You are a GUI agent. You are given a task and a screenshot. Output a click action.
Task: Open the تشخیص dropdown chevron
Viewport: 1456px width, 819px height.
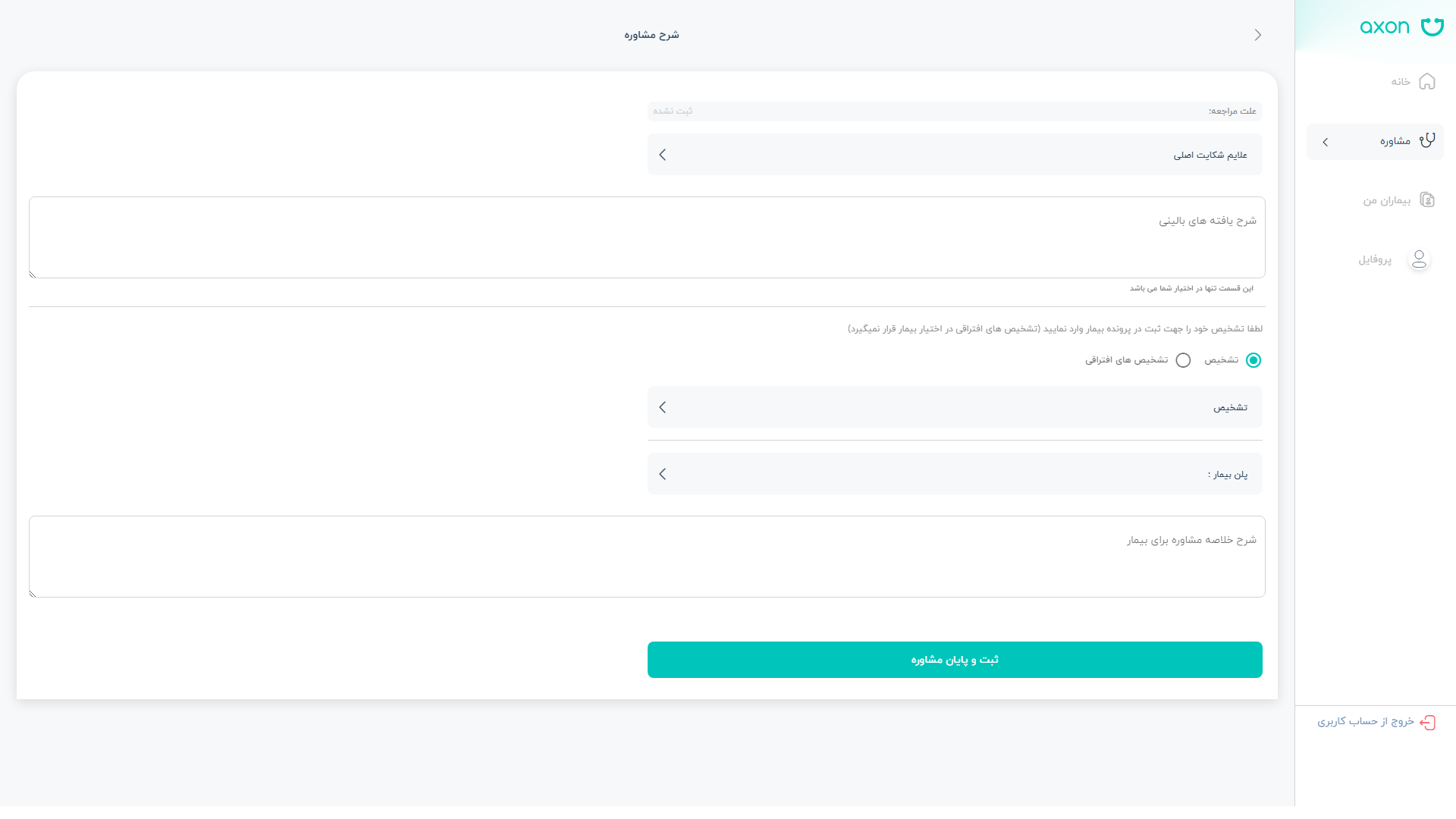663,407
